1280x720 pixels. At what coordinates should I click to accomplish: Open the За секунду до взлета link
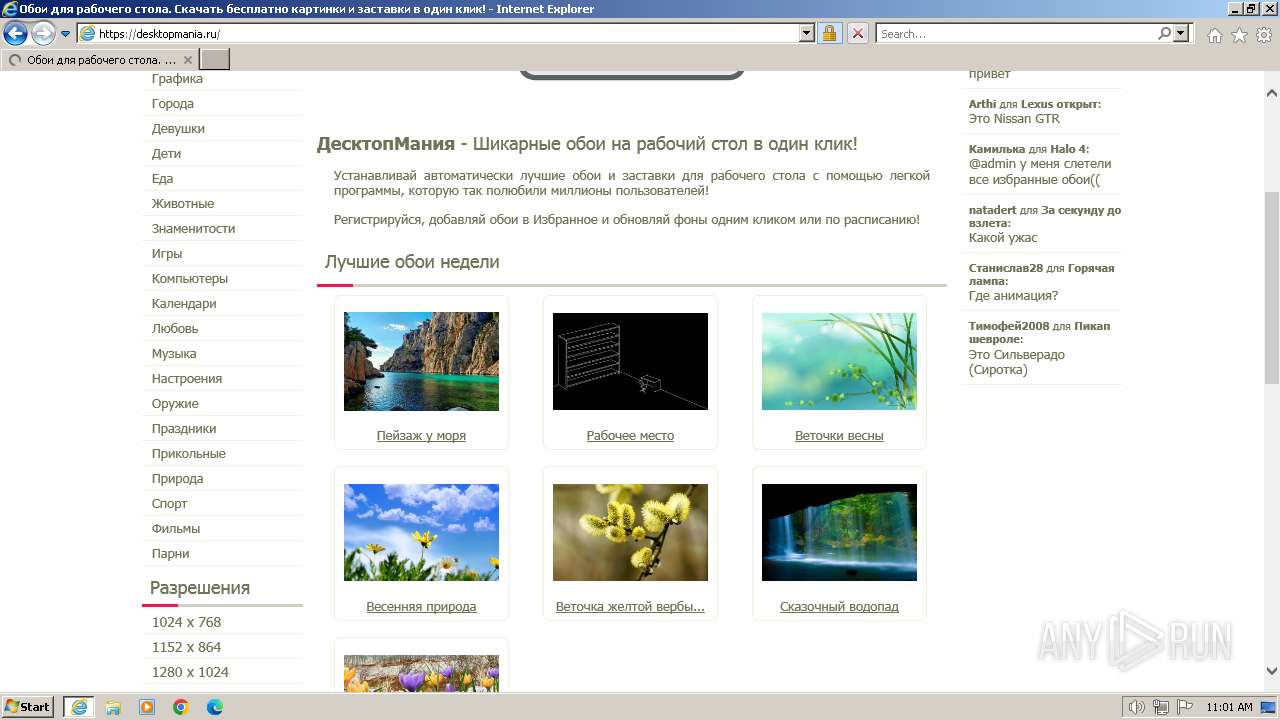(x=1044, y=217)
